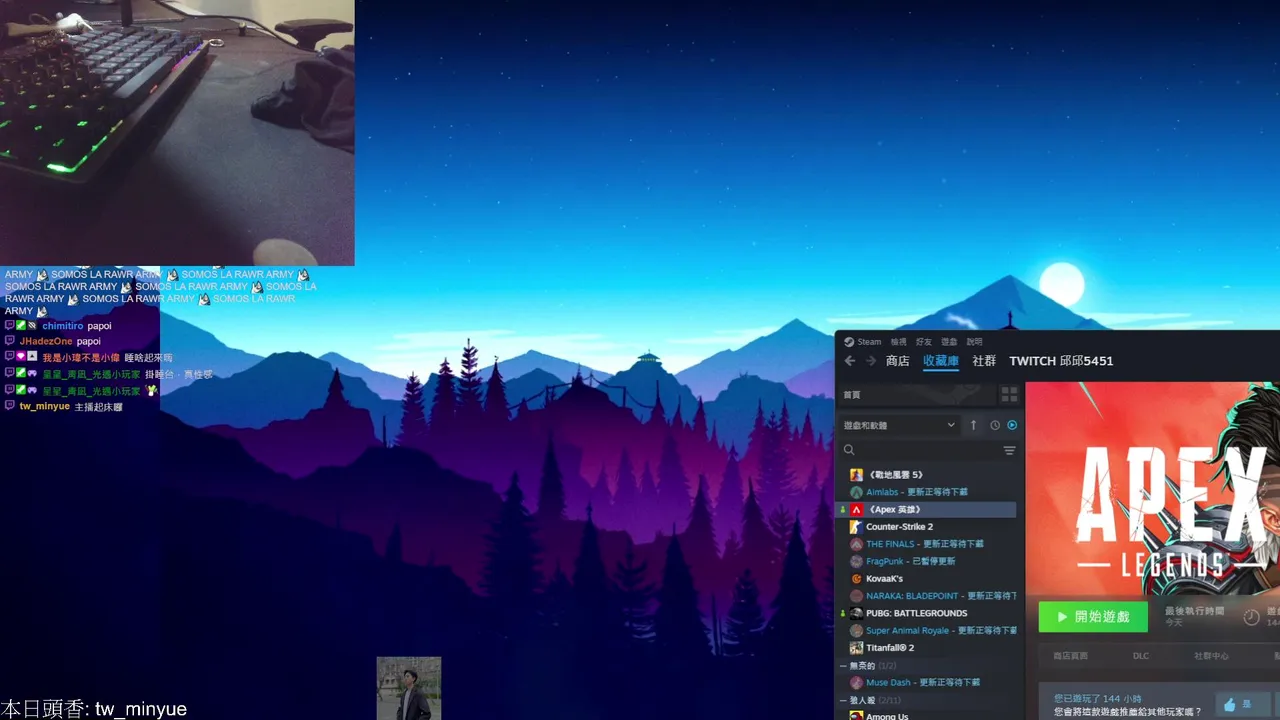Image resolution: width=1280 pixels, height=720 pixels.
Task: Click chimitiro username in chat
Action: pos(63,326)
